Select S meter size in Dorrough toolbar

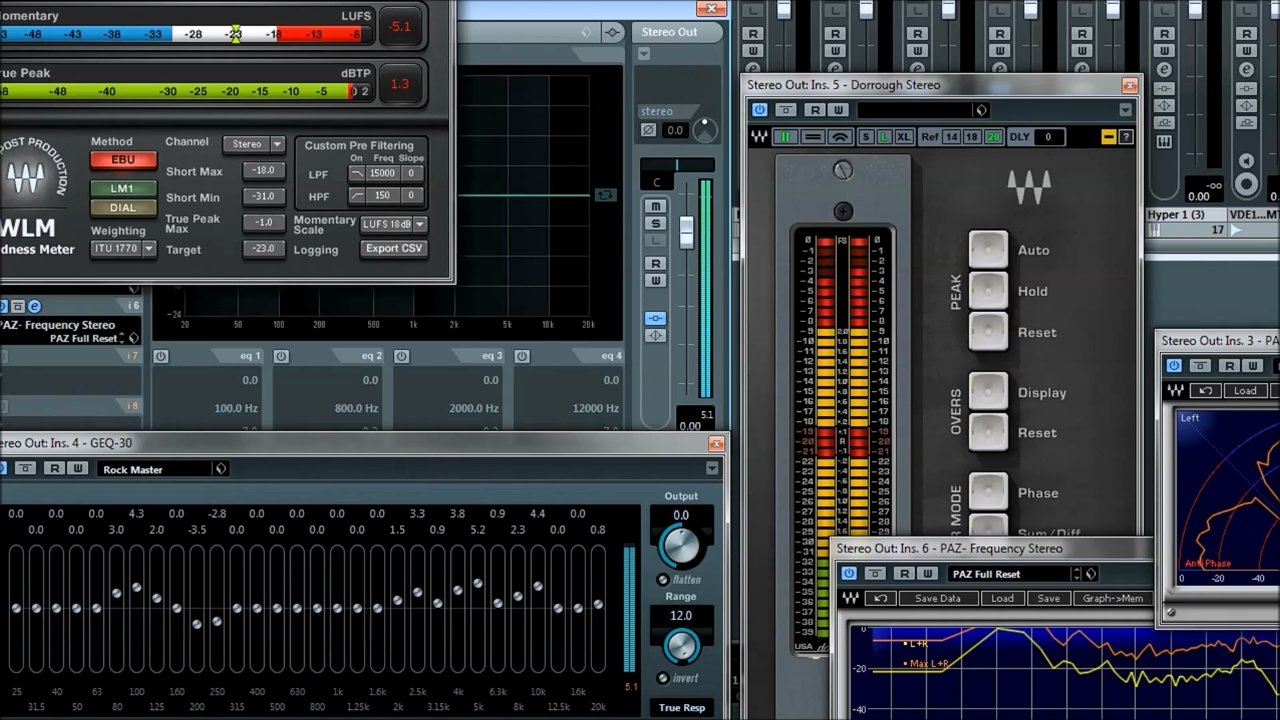(866, 137)
